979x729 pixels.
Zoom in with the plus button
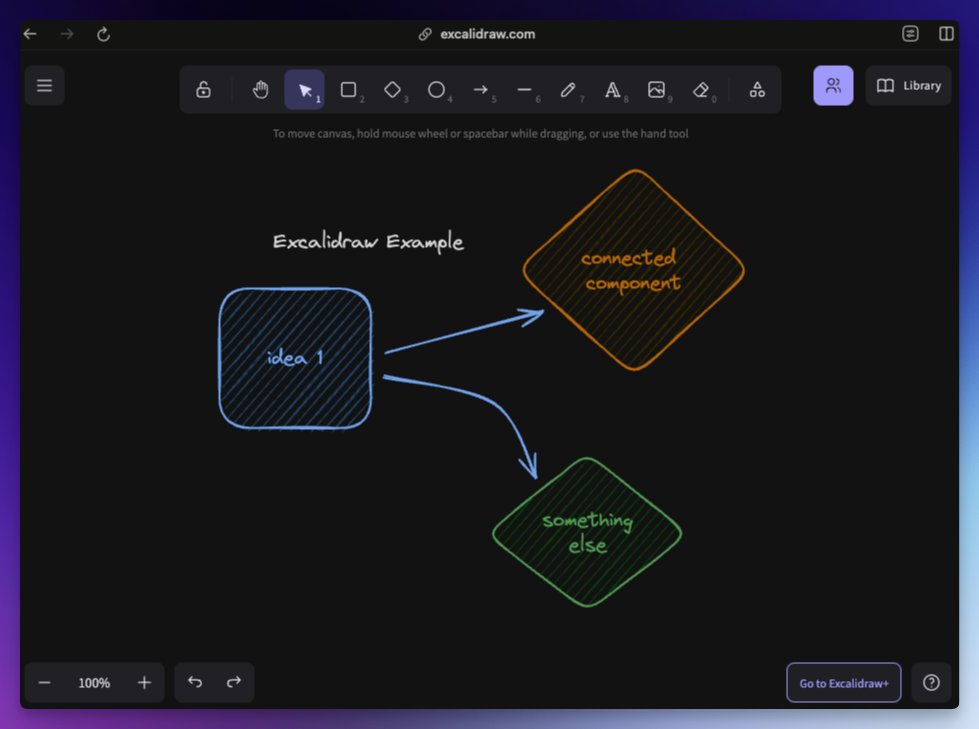[144, 683]
